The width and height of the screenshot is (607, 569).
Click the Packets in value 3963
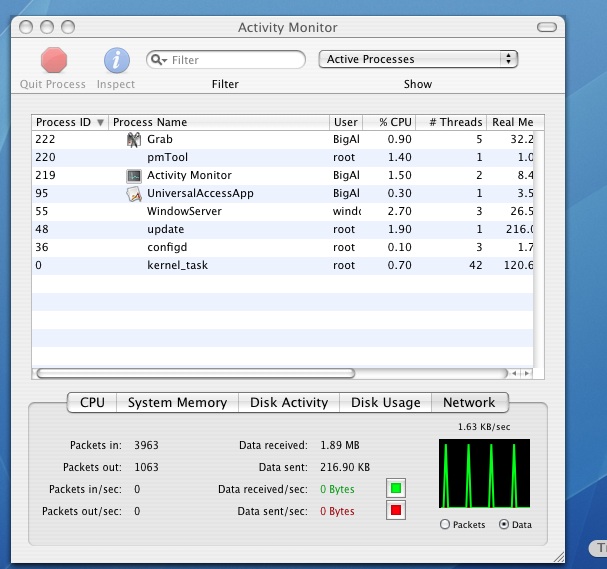tap(146, 445)
